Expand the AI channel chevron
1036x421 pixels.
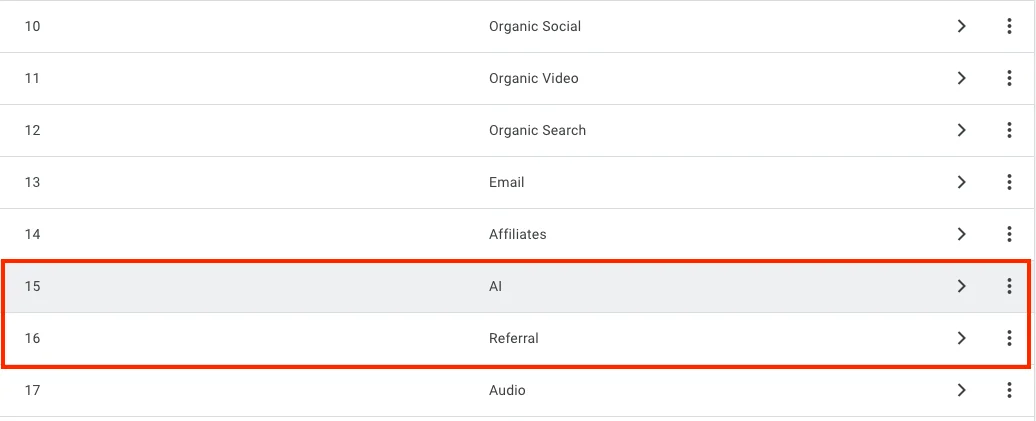pyautogui.click(x=961, y=286)
